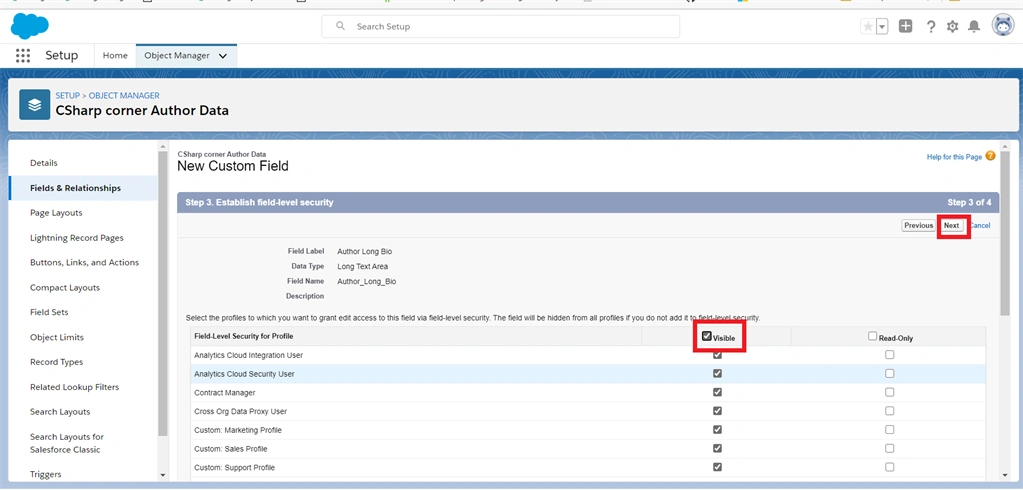This screenshot has width=1023, height=490.
Task: Check Read-Only for Custom: Marketing Profile
Action: 889,430
